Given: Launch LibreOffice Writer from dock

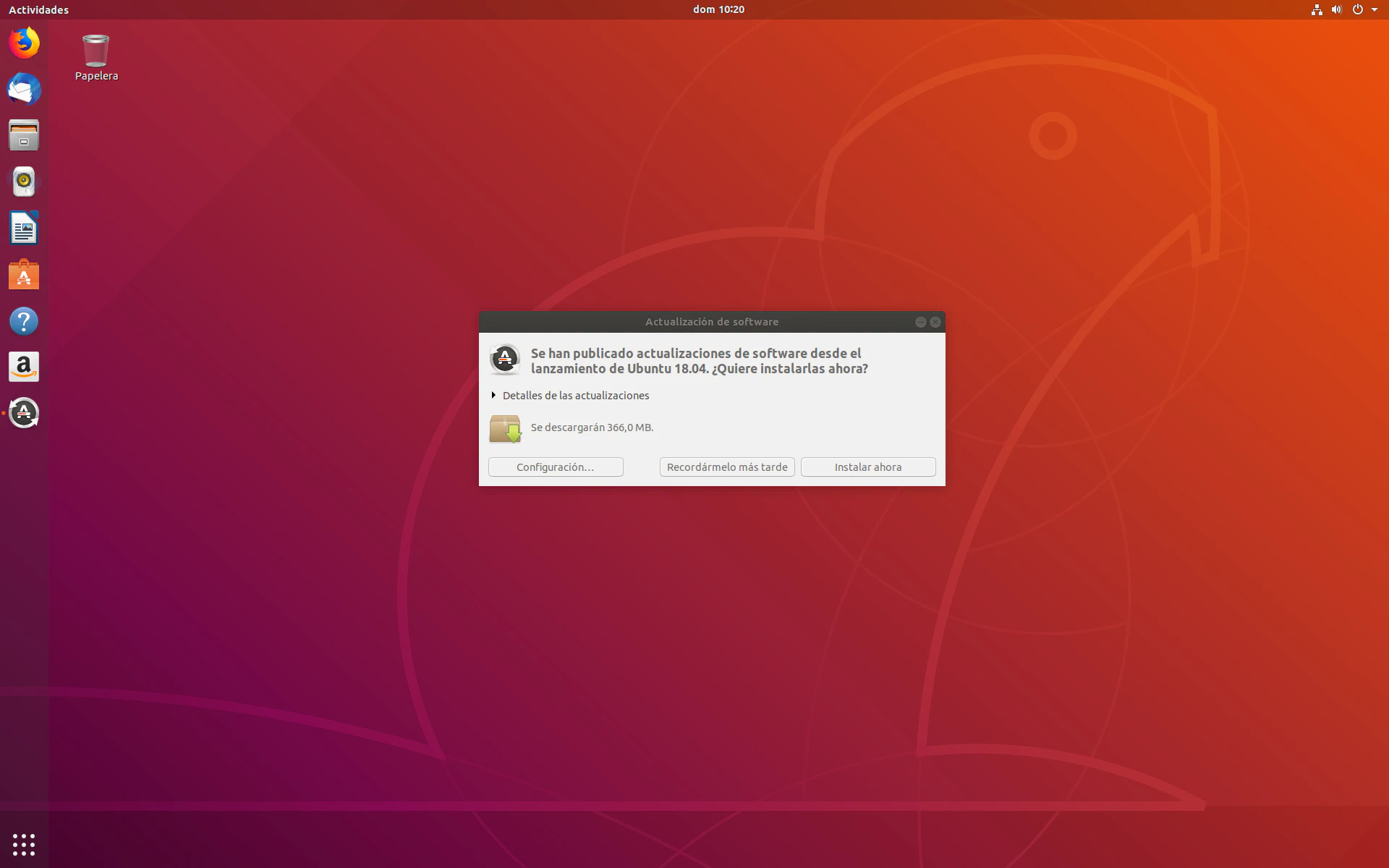Looking at the screenshot, I should tap(24, 229).
